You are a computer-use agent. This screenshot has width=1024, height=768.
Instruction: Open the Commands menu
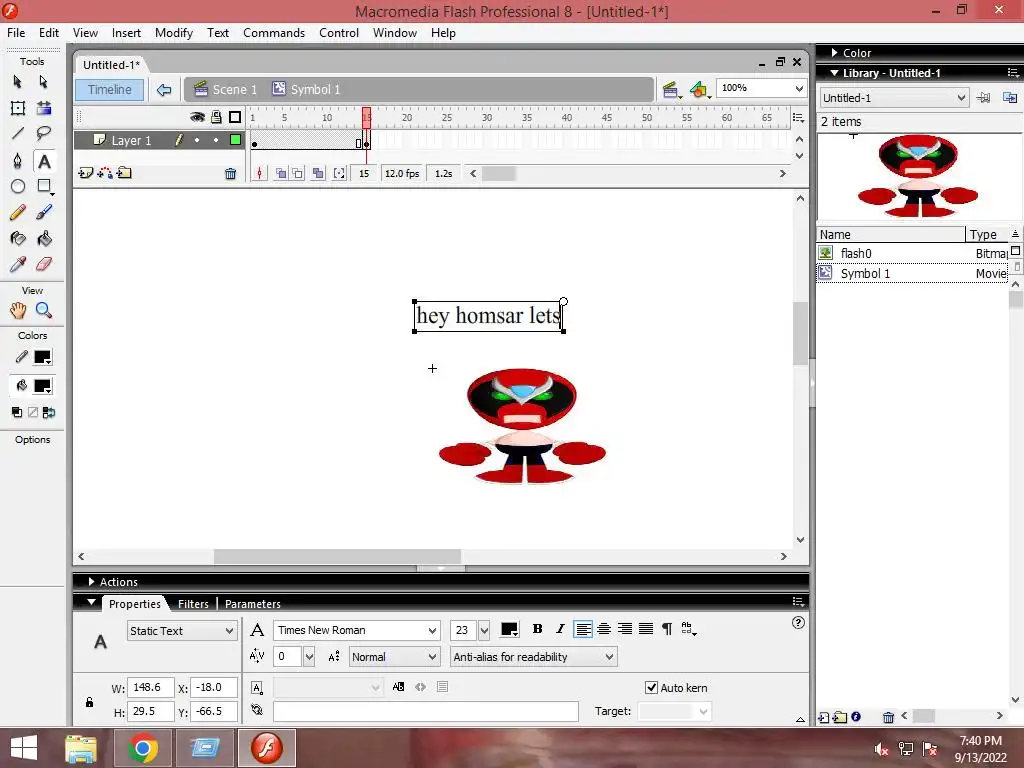click(x=274, y=33)
